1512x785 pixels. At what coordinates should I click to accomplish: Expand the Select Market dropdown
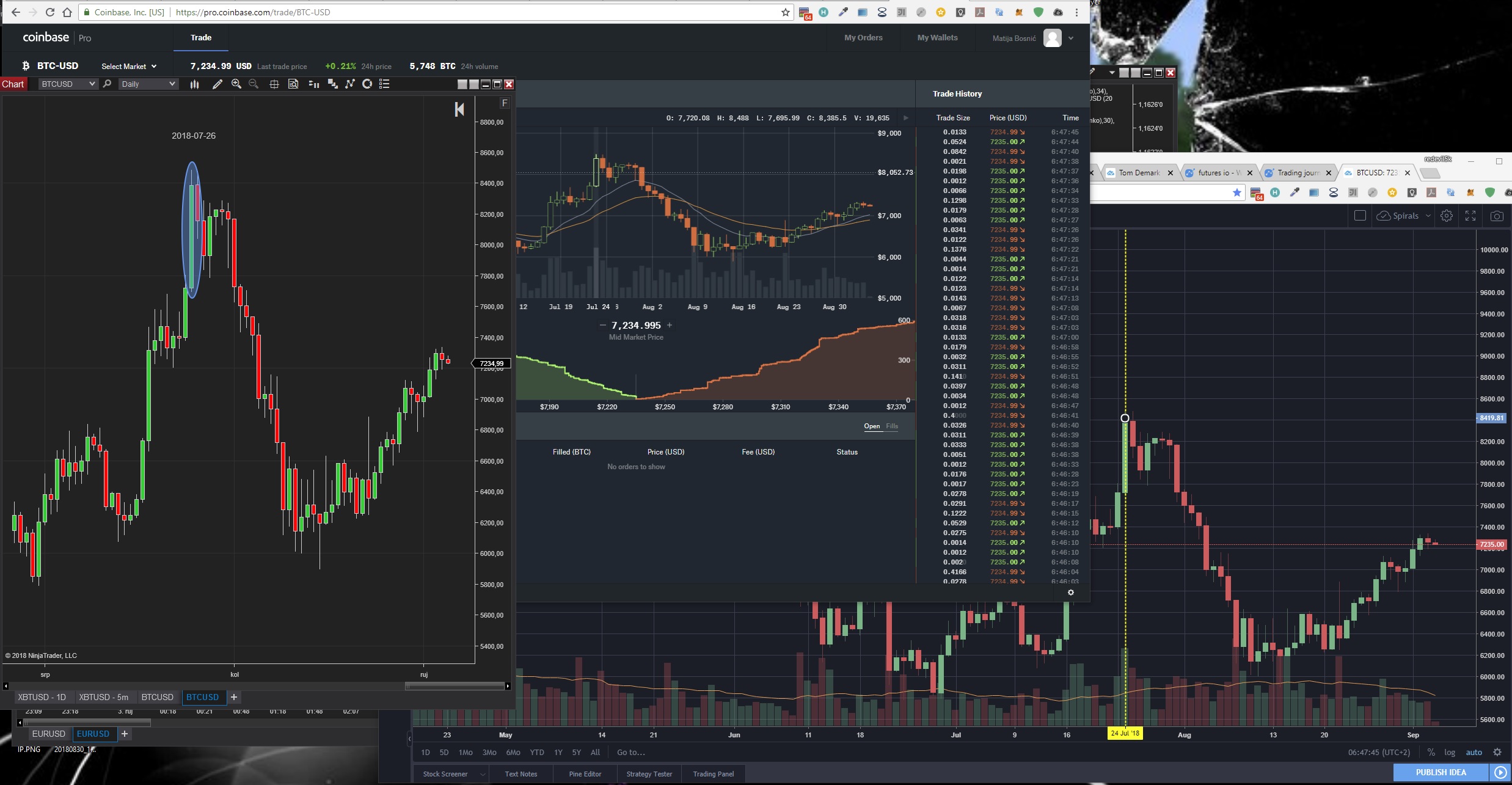pos(129,67)
